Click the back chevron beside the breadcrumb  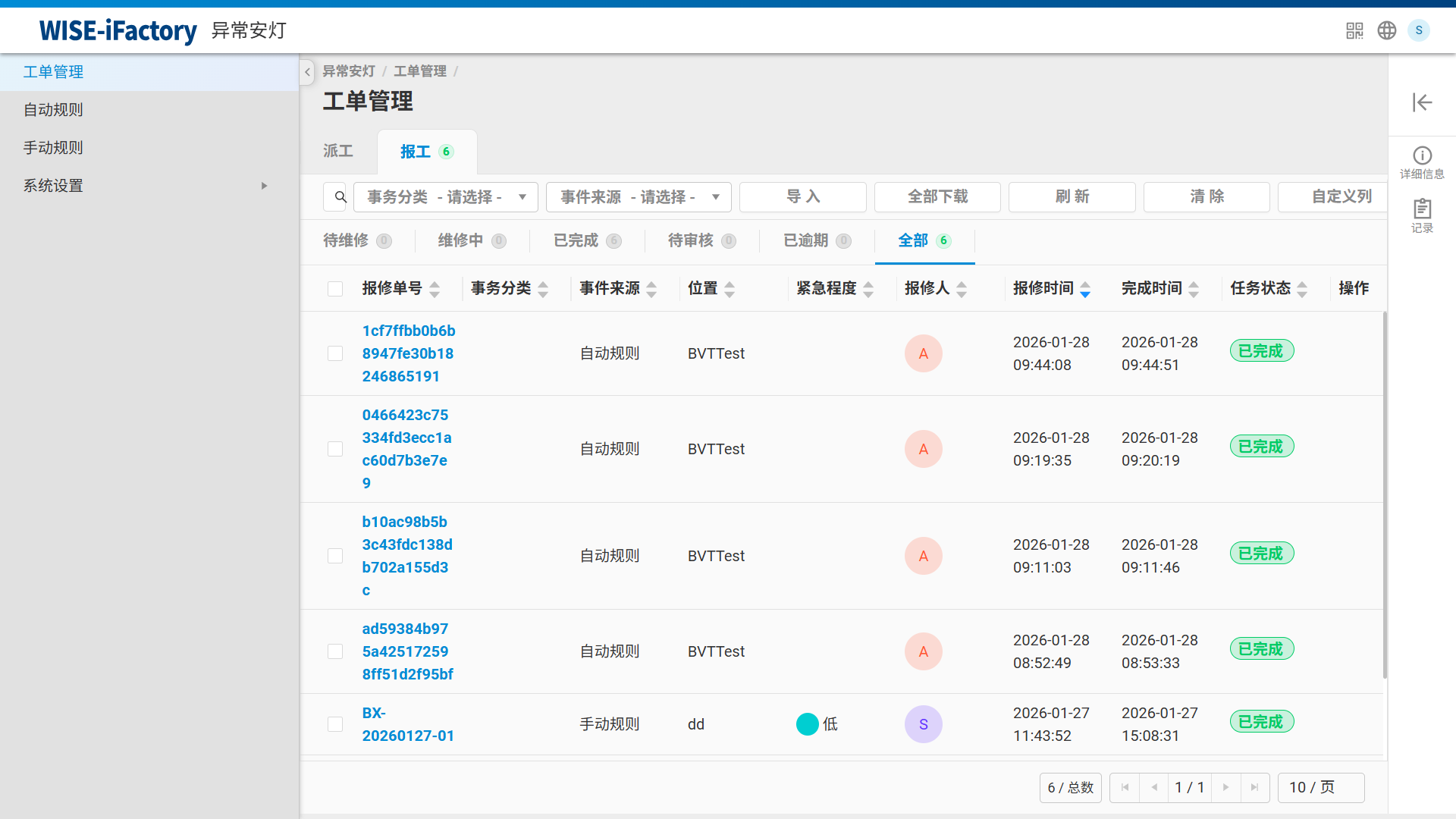coord(307,71)
